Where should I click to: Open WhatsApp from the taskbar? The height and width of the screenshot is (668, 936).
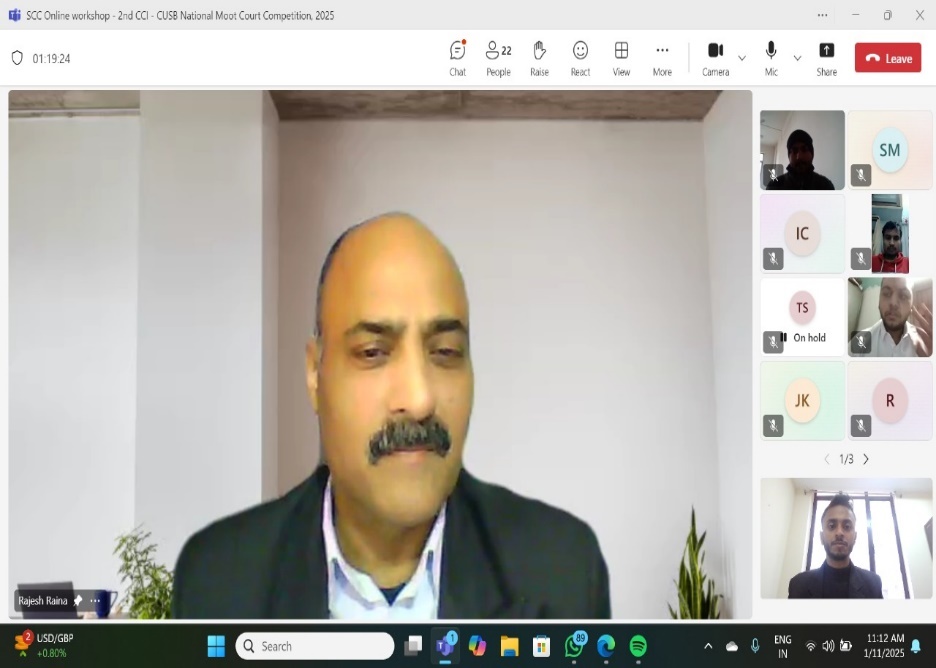pyautogui.click(x=574, y=646)
